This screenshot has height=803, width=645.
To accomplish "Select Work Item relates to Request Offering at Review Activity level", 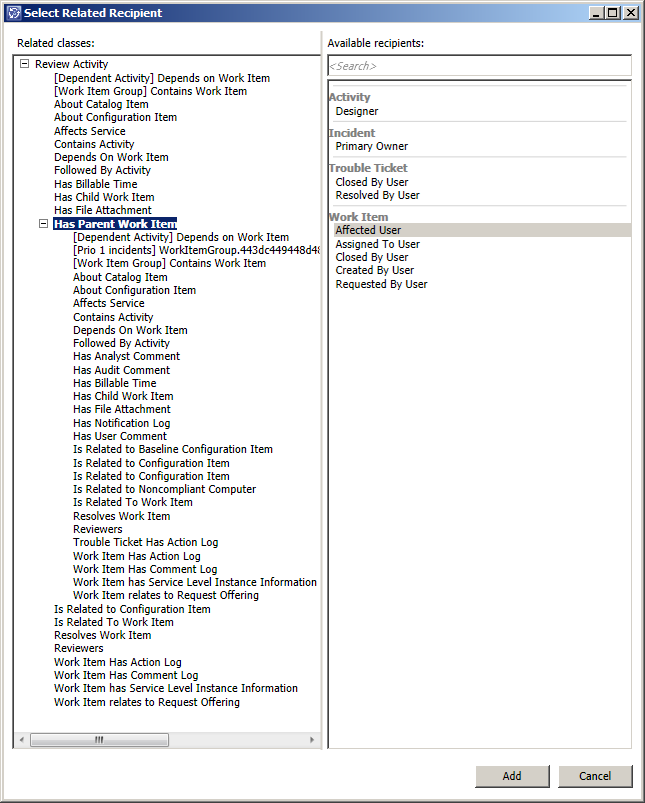I will point(147,702).
